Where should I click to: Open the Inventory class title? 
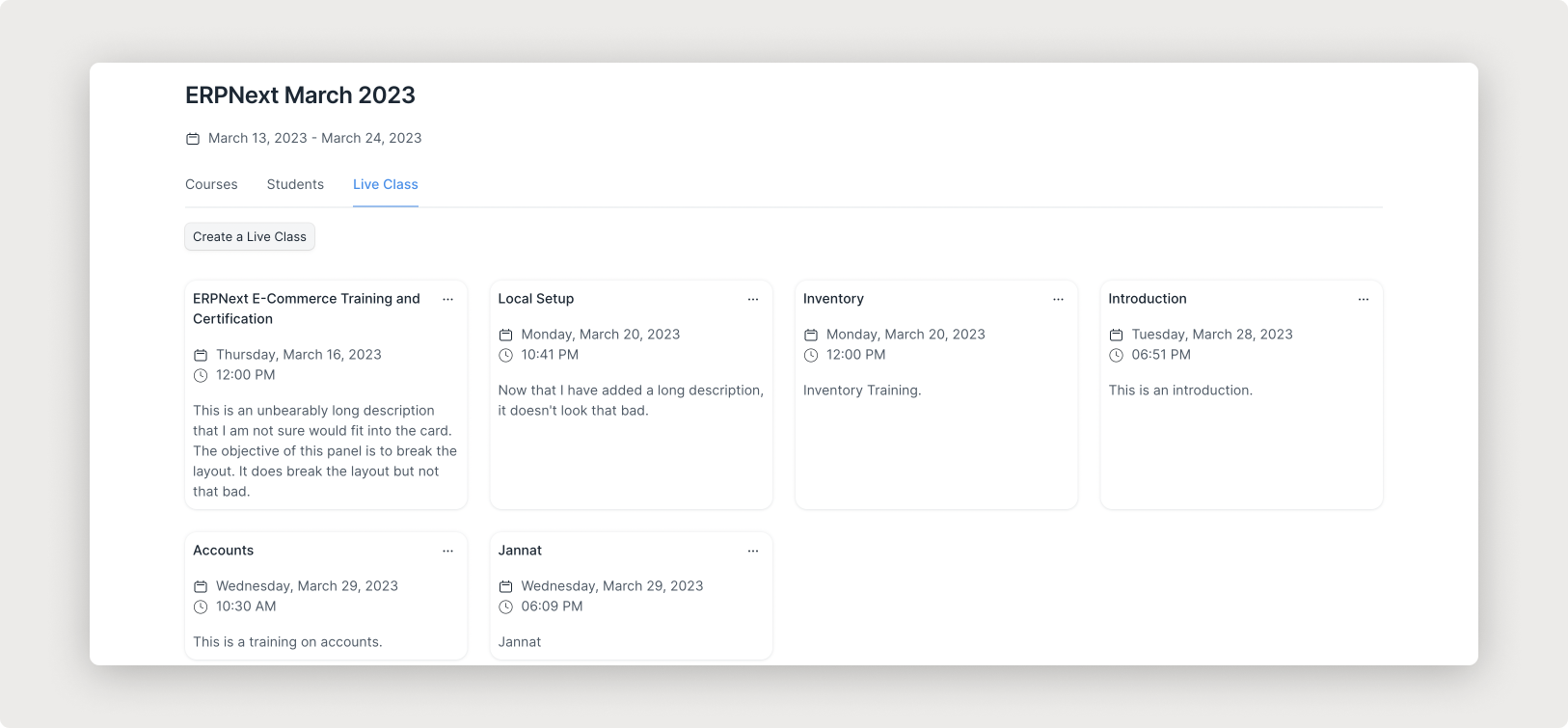click(833, 299)
